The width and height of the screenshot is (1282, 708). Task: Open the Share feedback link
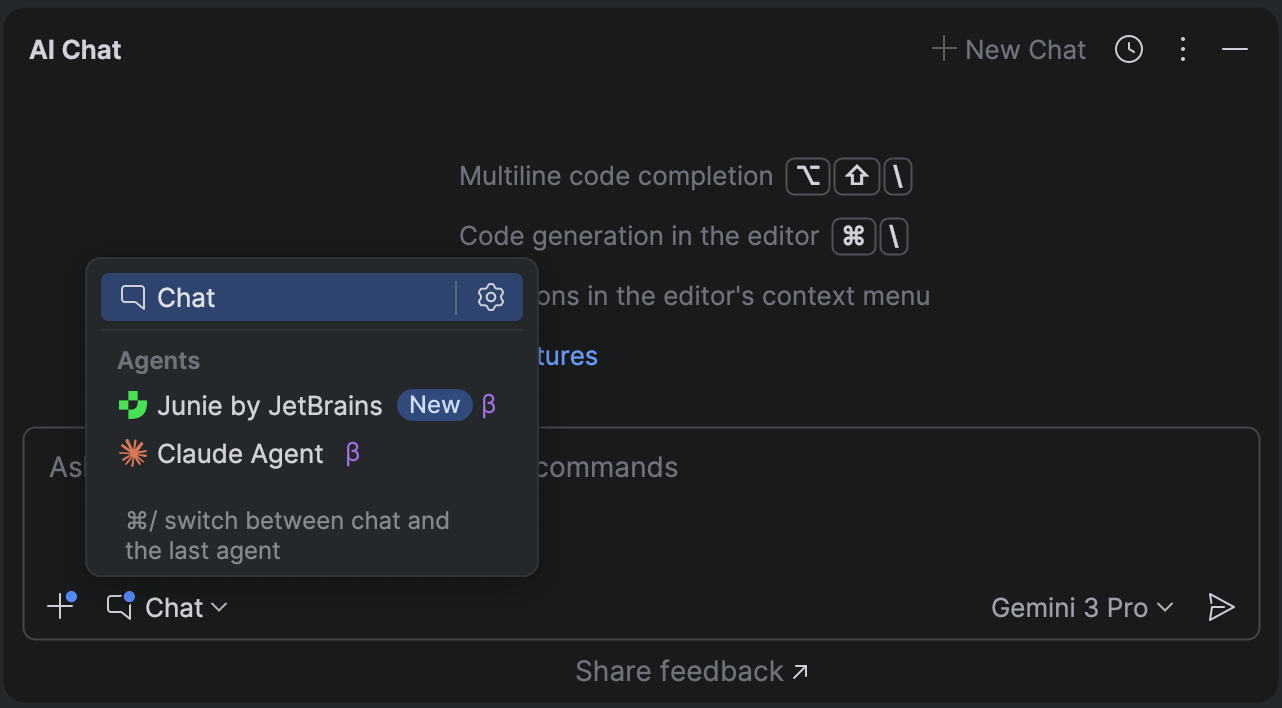692,671
